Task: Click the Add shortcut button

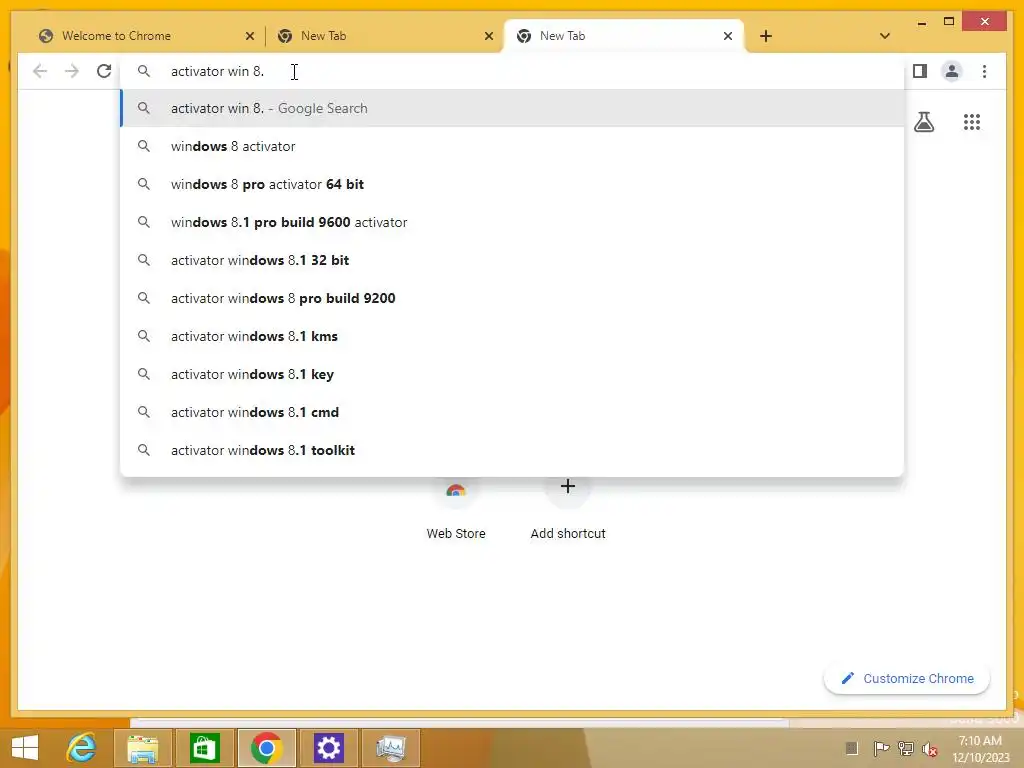Action: (568, 509)
